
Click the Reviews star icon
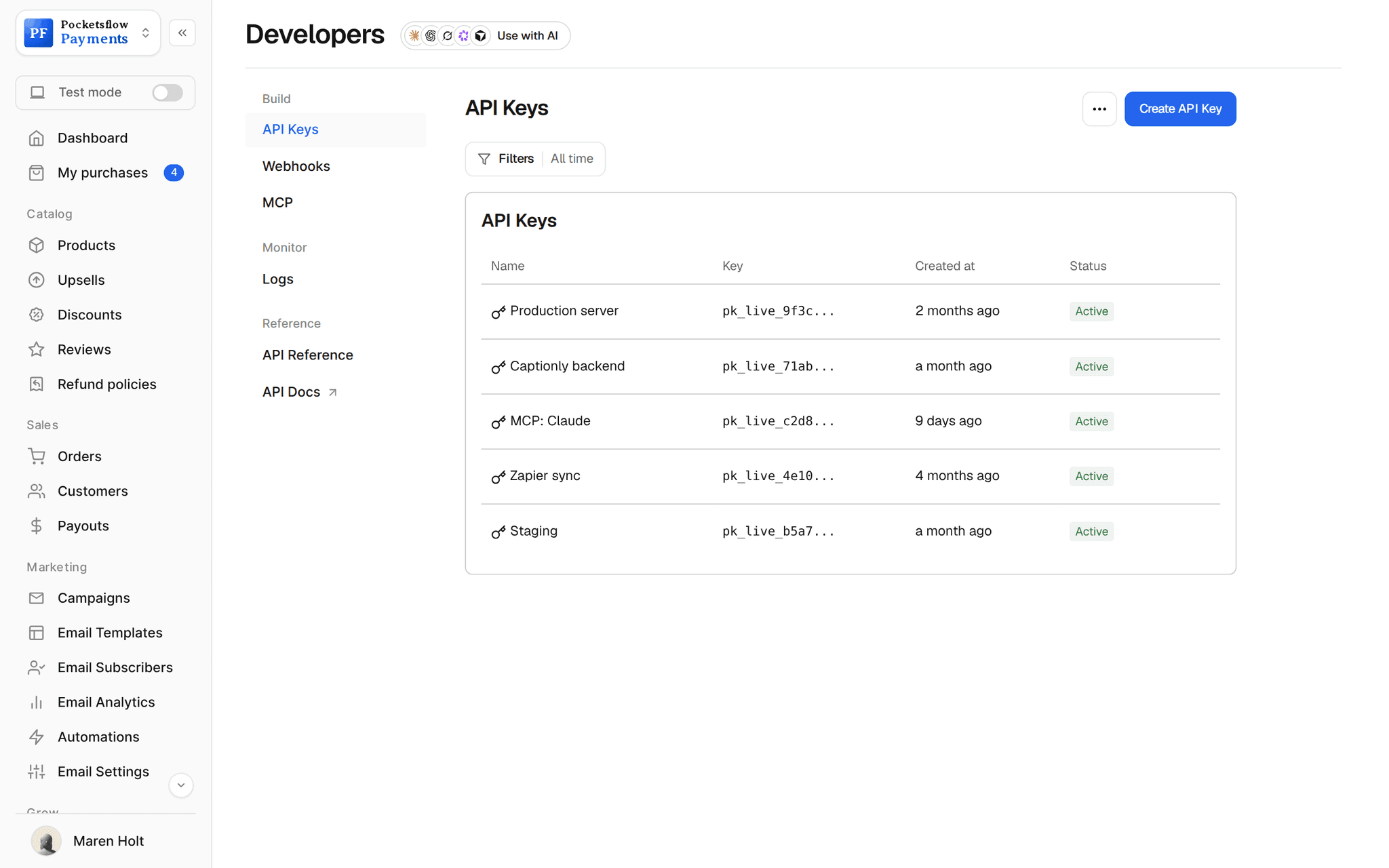click(x=37, y=349)
